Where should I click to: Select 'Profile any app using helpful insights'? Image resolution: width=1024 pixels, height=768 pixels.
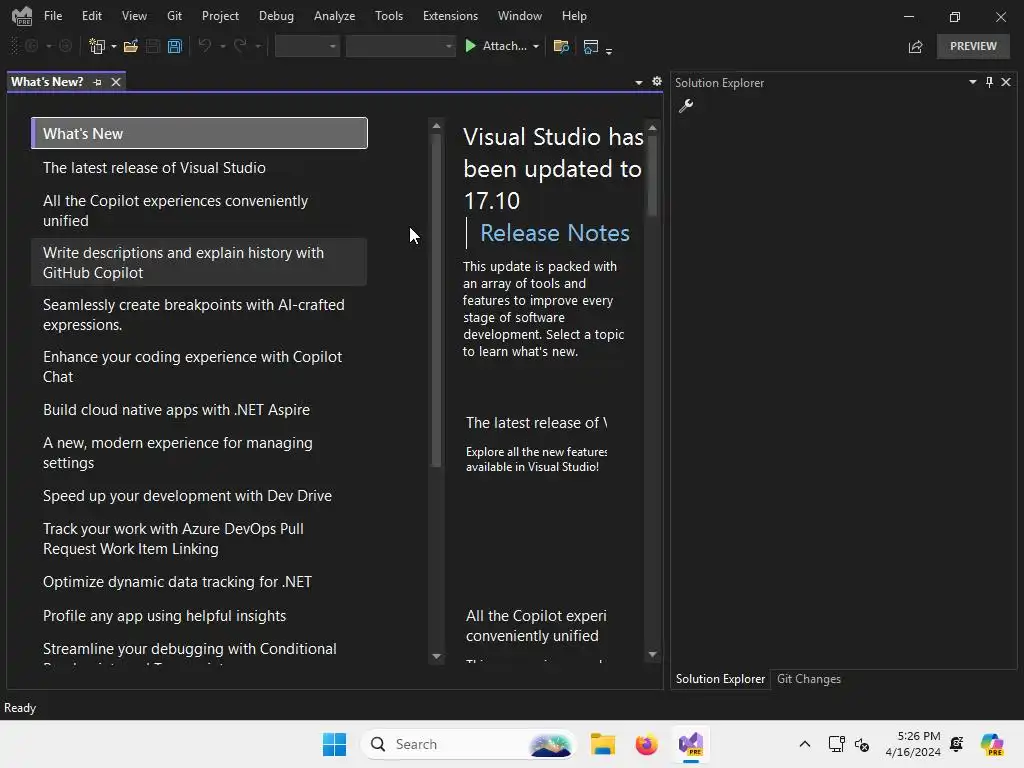coord(199,616)
